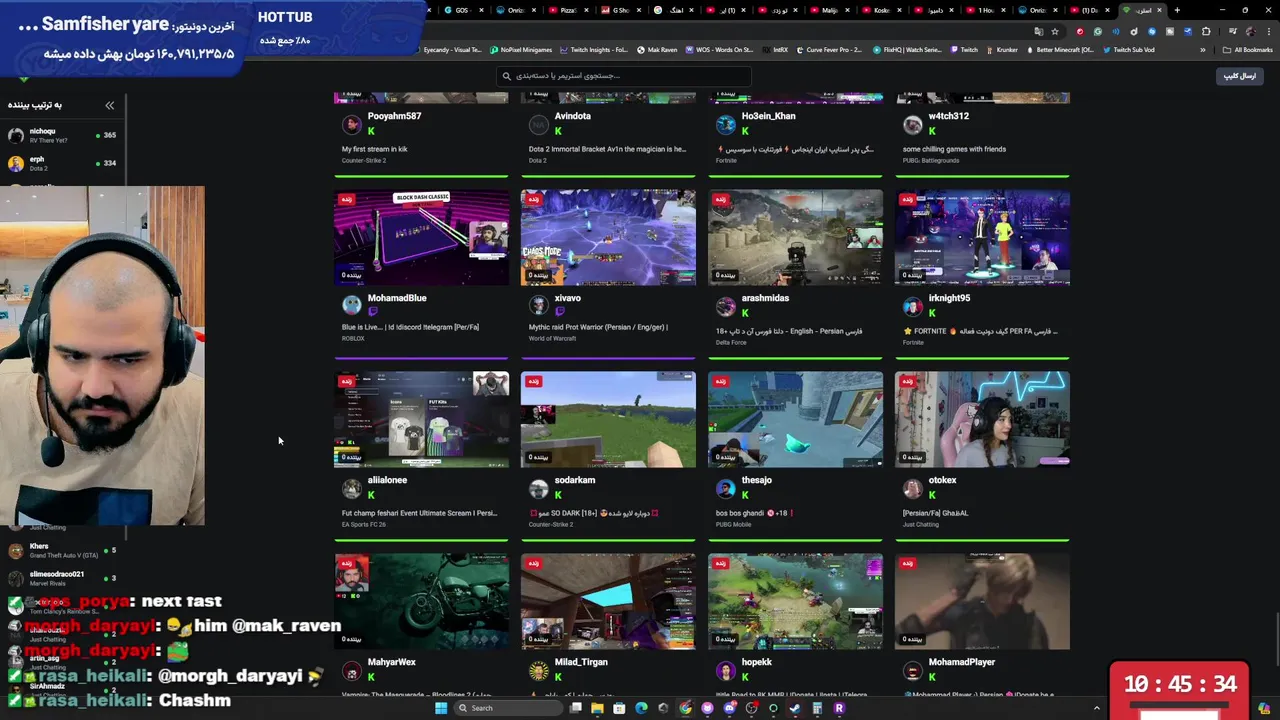The image size is (1280, 720).
Task: Expand the bookmarks overflow chevron
Action: (1203, 49)
